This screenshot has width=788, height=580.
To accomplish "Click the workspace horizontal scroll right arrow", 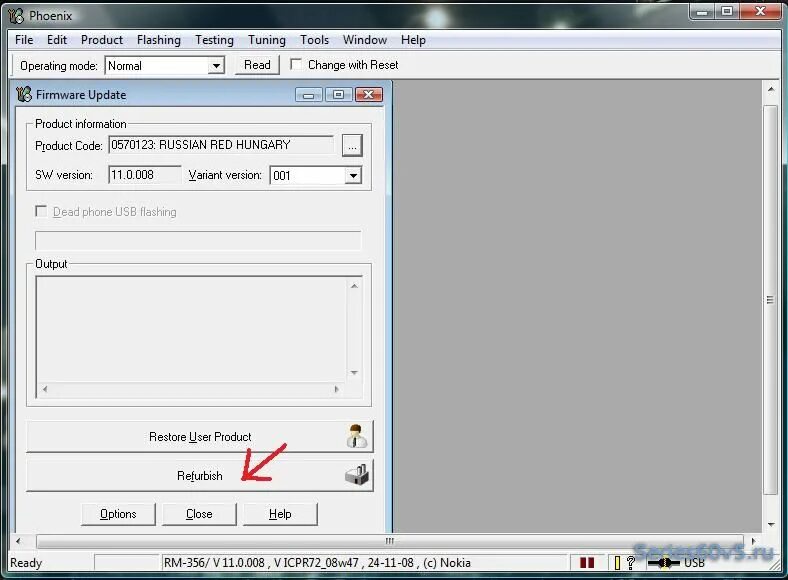I will 752,541.
